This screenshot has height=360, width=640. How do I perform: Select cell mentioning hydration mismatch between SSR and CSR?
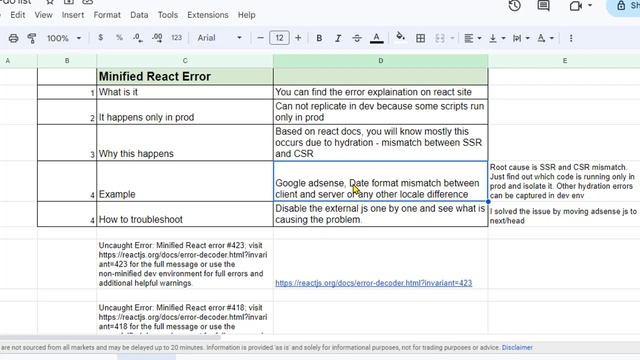pos(380,142)
